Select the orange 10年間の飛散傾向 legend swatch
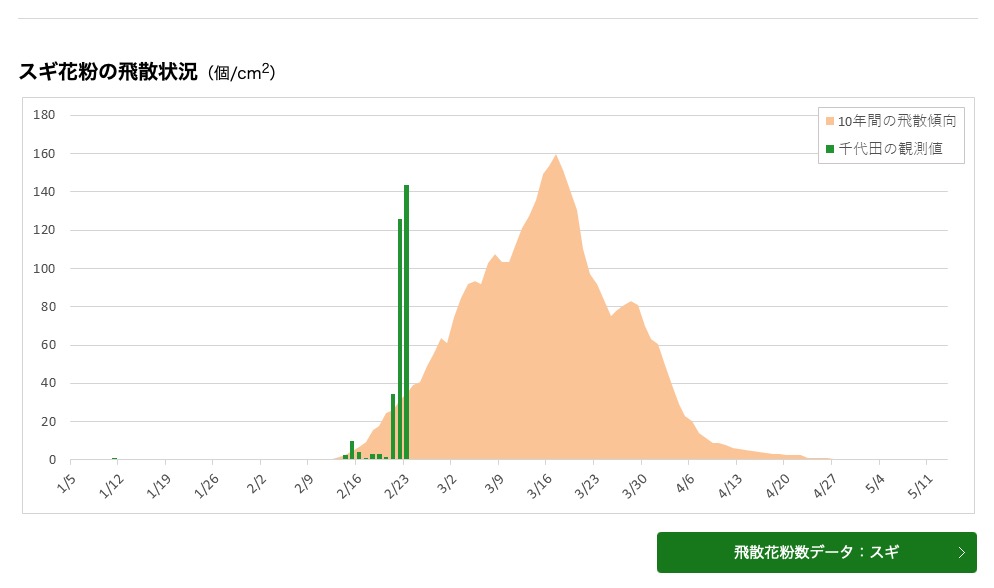This screenshot has height=588, width=994. (x=830, y=121)
